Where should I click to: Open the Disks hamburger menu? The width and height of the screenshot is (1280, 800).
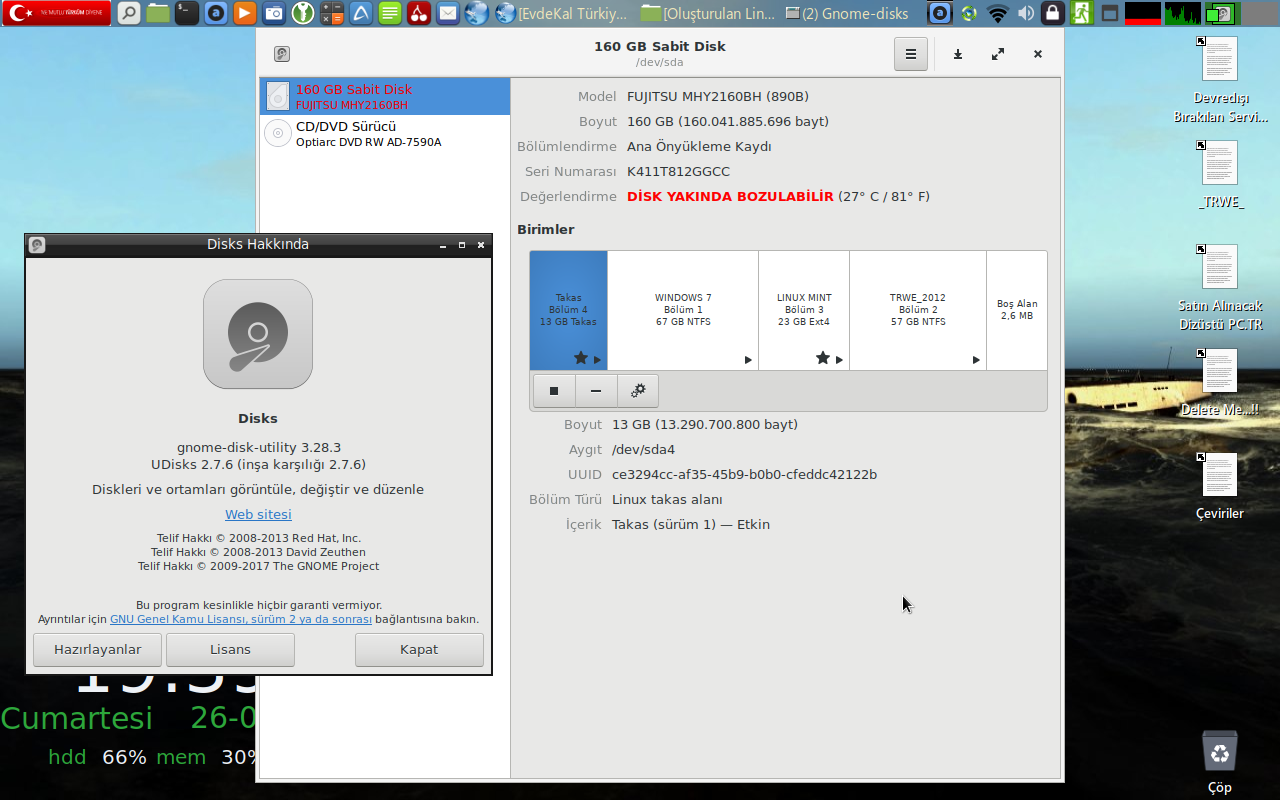[x=911, y=54]
